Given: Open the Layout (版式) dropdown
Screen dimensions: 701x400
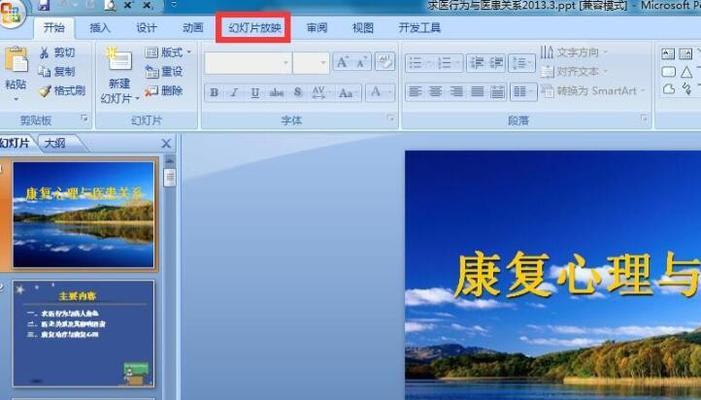Looking at the screenshot, I should [x=168, y=53].
